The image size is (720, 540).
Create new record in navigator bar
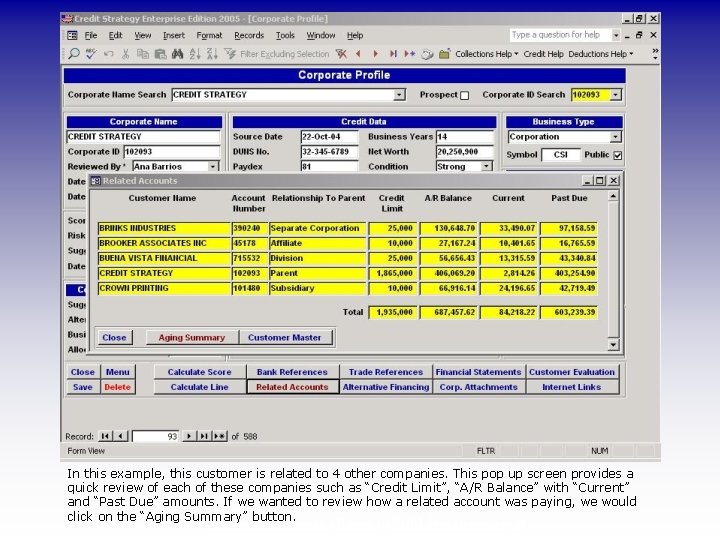click(219, 436)
